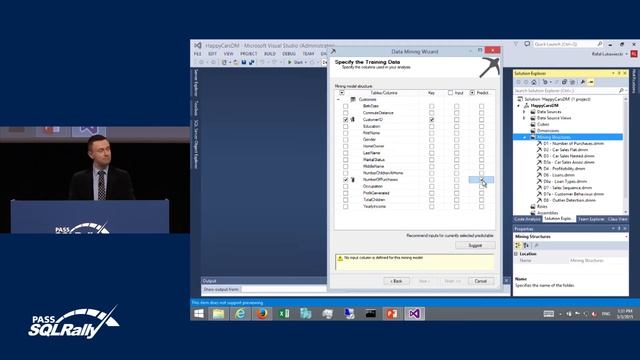Collapse the Customers table node in wizard
The width and height of the screenshot is (640, 360).
tap(338, 100)
